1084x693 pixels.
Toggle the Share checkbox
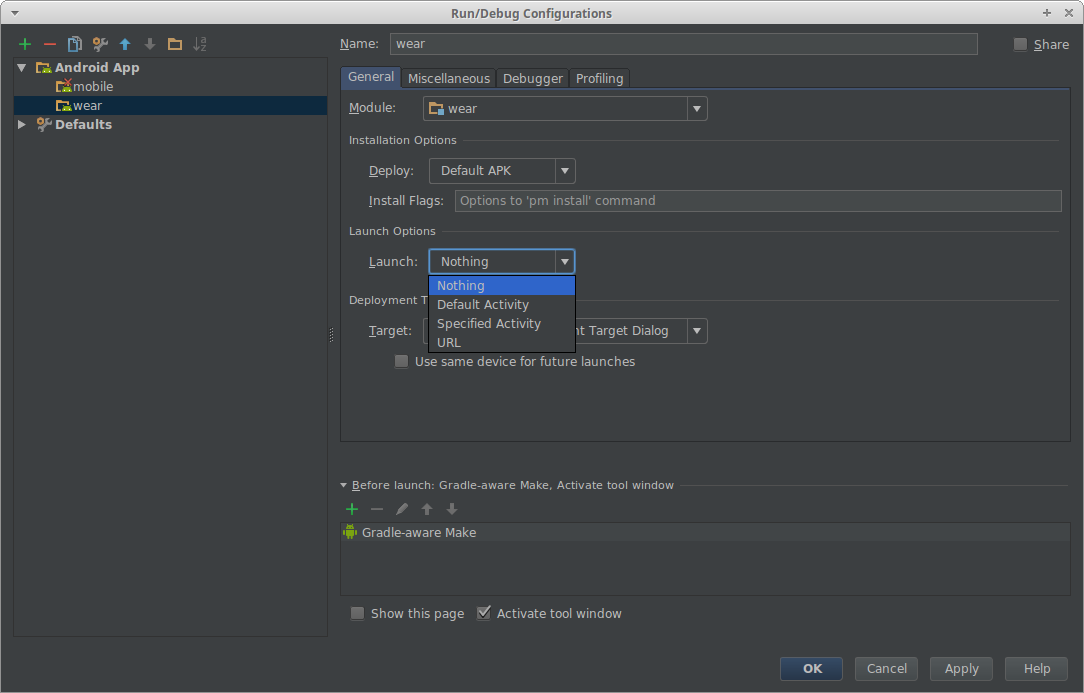click(1020, 44)
